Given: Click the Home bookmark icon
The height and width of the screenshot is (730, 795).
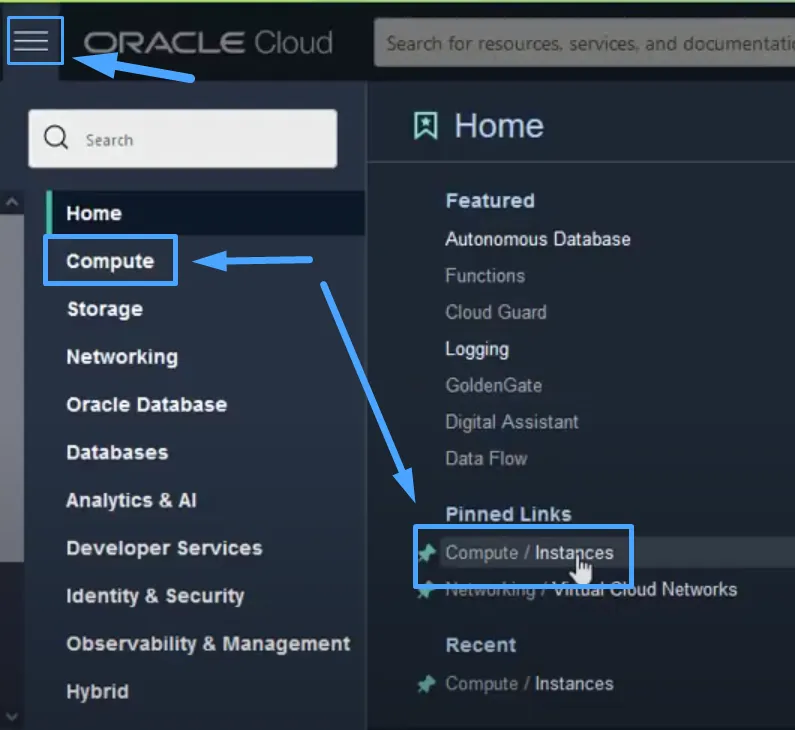Looking at the screenshot, I should click(426, 126).
